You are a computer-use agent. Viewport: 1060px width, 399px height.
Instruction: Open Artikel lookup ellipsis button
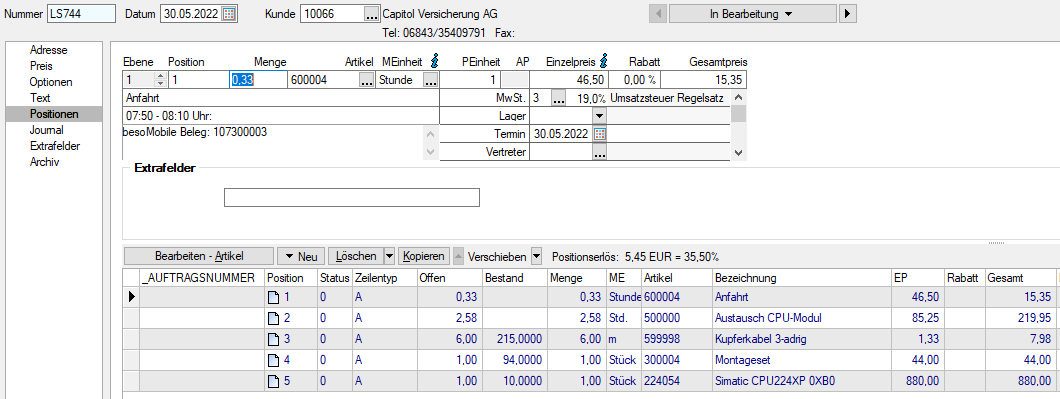pyautogui.click(x=366, y=80)
